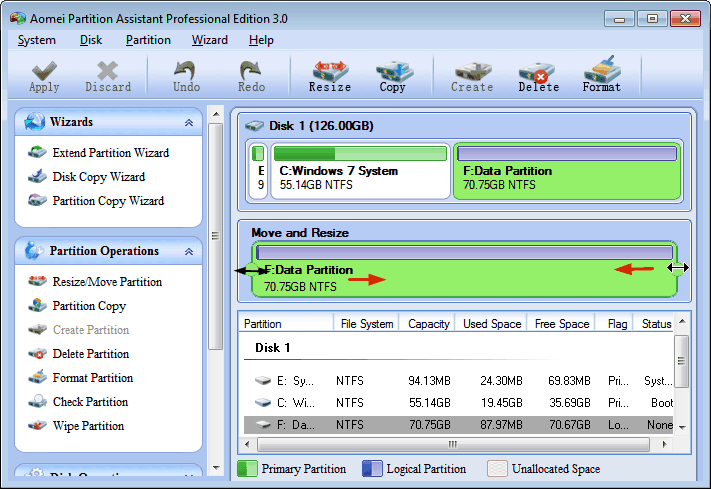Click the Format toolbar icon

tap(603, 69)
